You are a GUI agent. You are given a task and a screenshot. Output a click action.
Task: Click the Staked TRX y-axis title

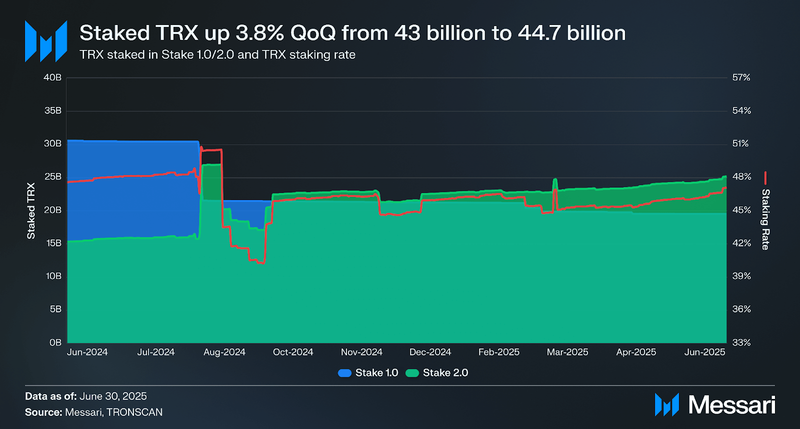(31, 211)
